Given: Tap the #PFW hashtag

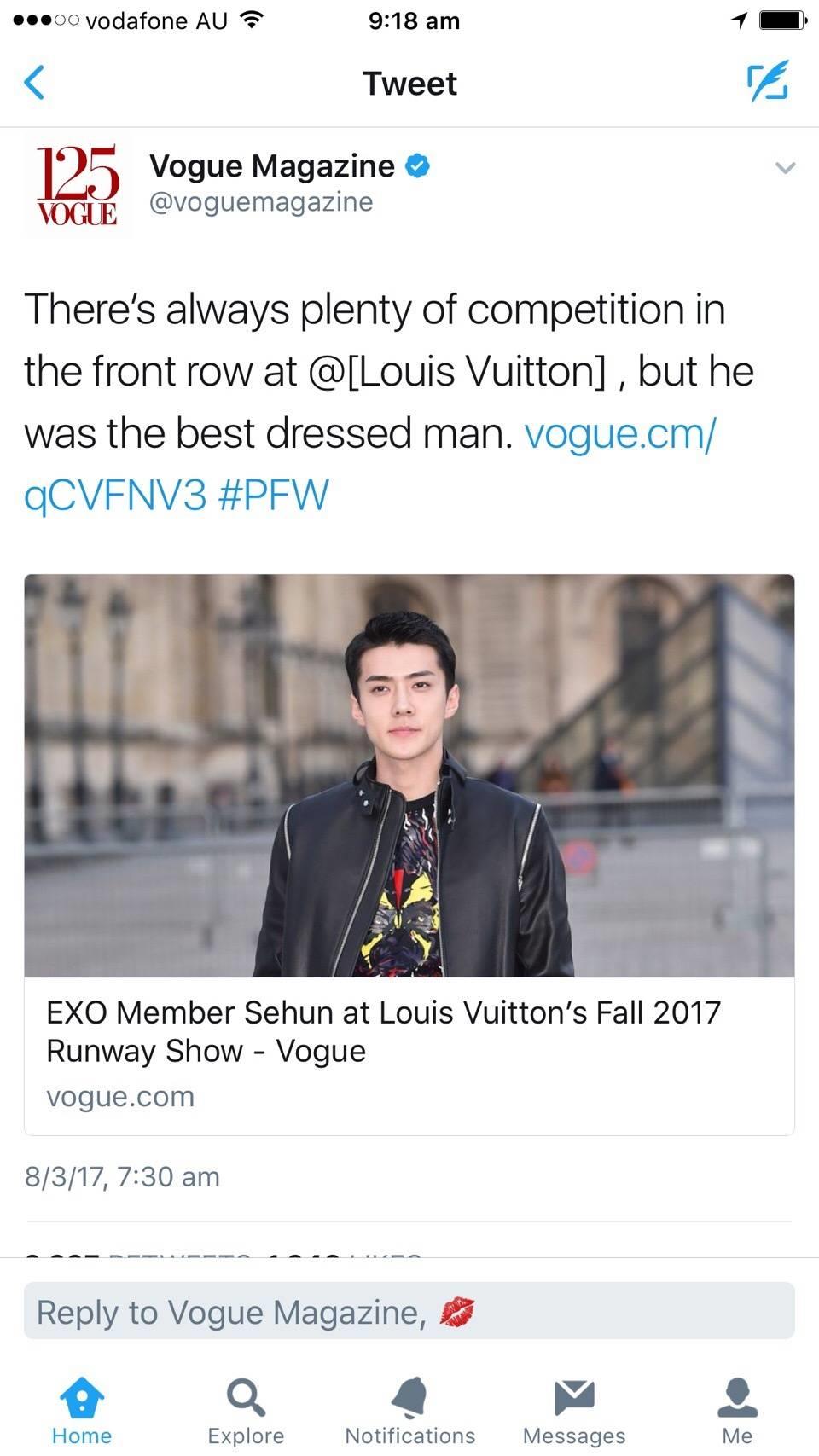Looking at the screenshot, I should pos(273,495).
